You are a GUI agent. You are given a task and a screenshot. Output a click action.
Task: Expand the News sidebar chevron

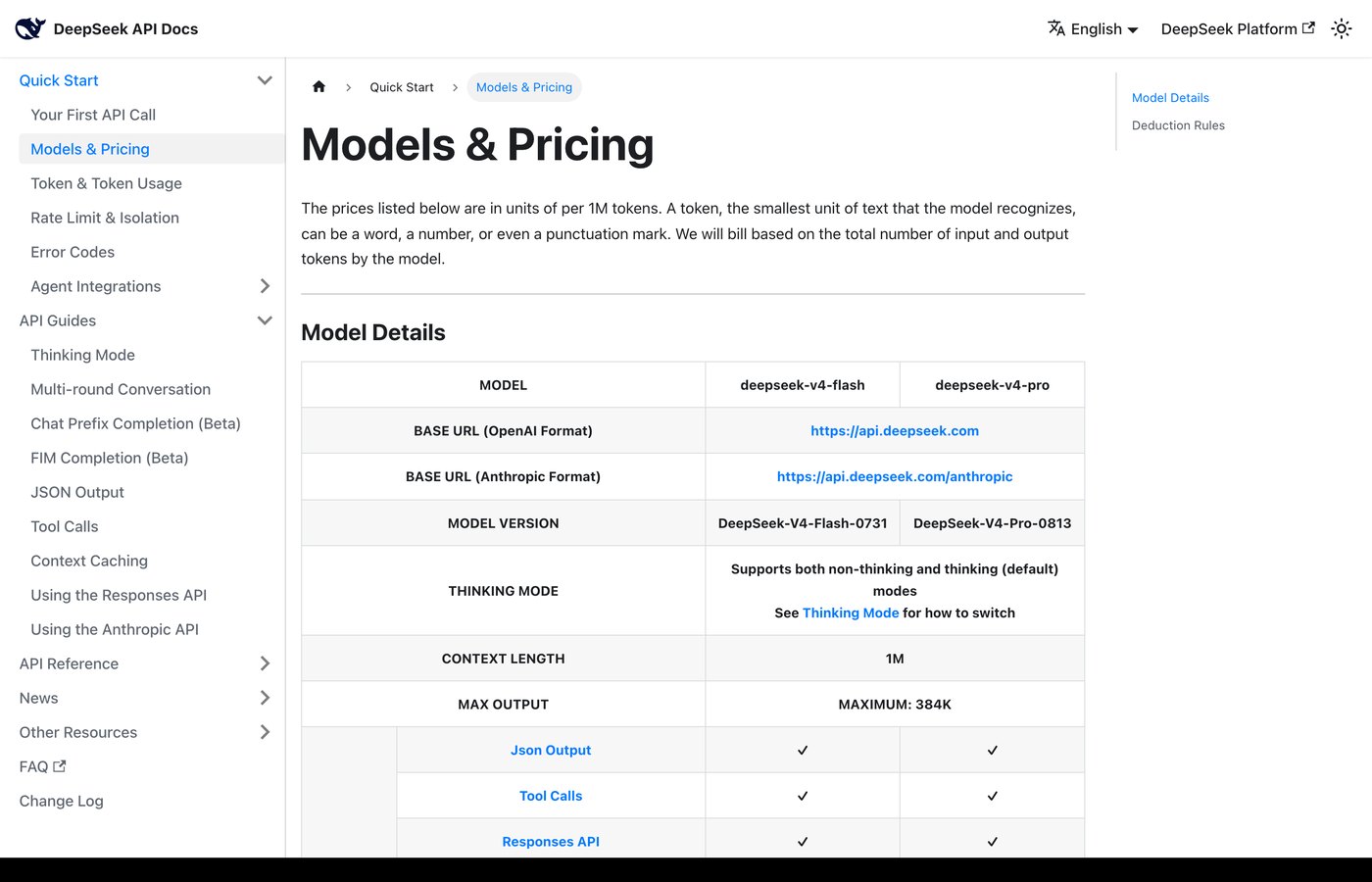coord(265,698)
